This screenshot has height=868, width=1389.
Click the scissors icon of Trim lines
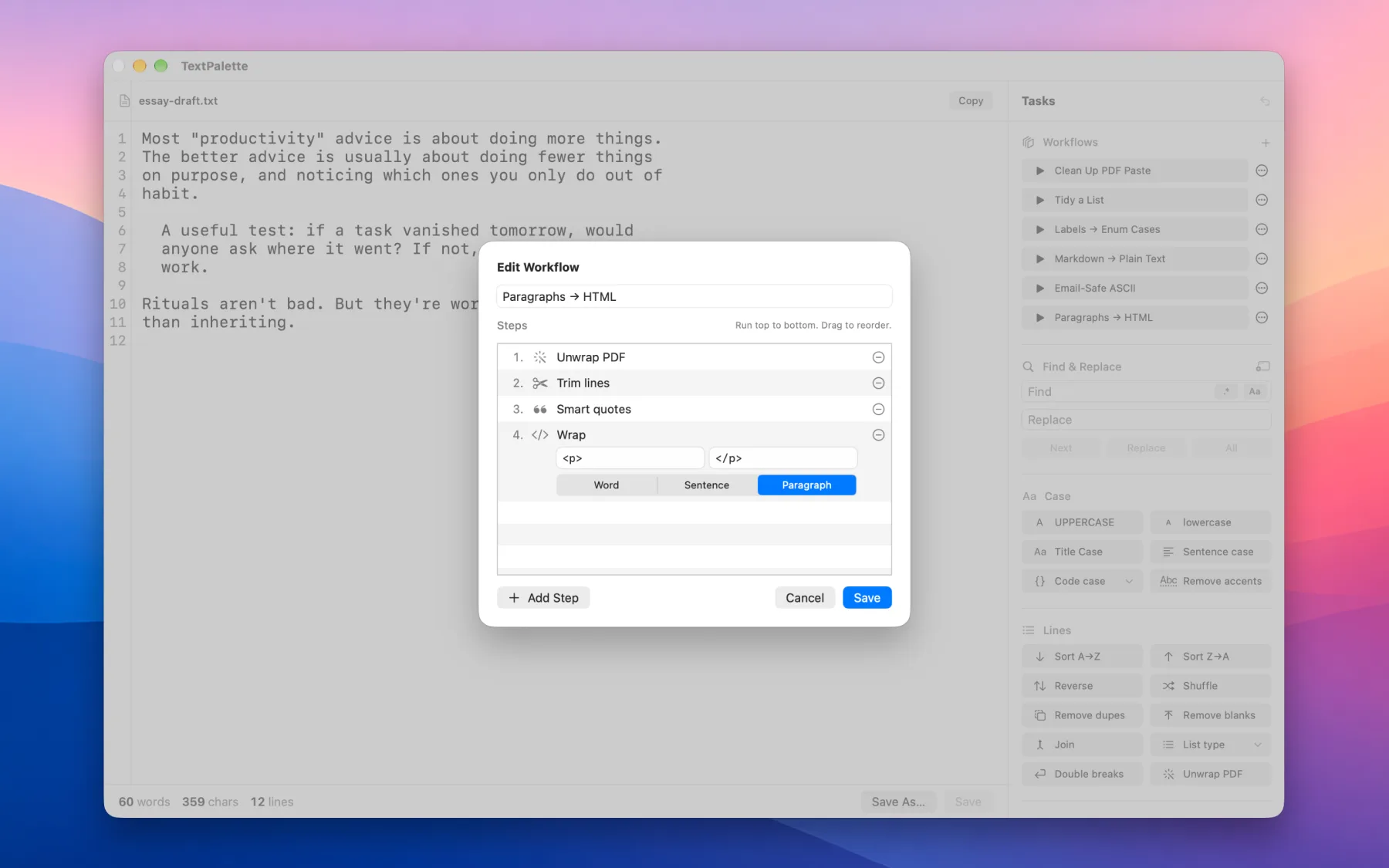[x=540, y=383]
